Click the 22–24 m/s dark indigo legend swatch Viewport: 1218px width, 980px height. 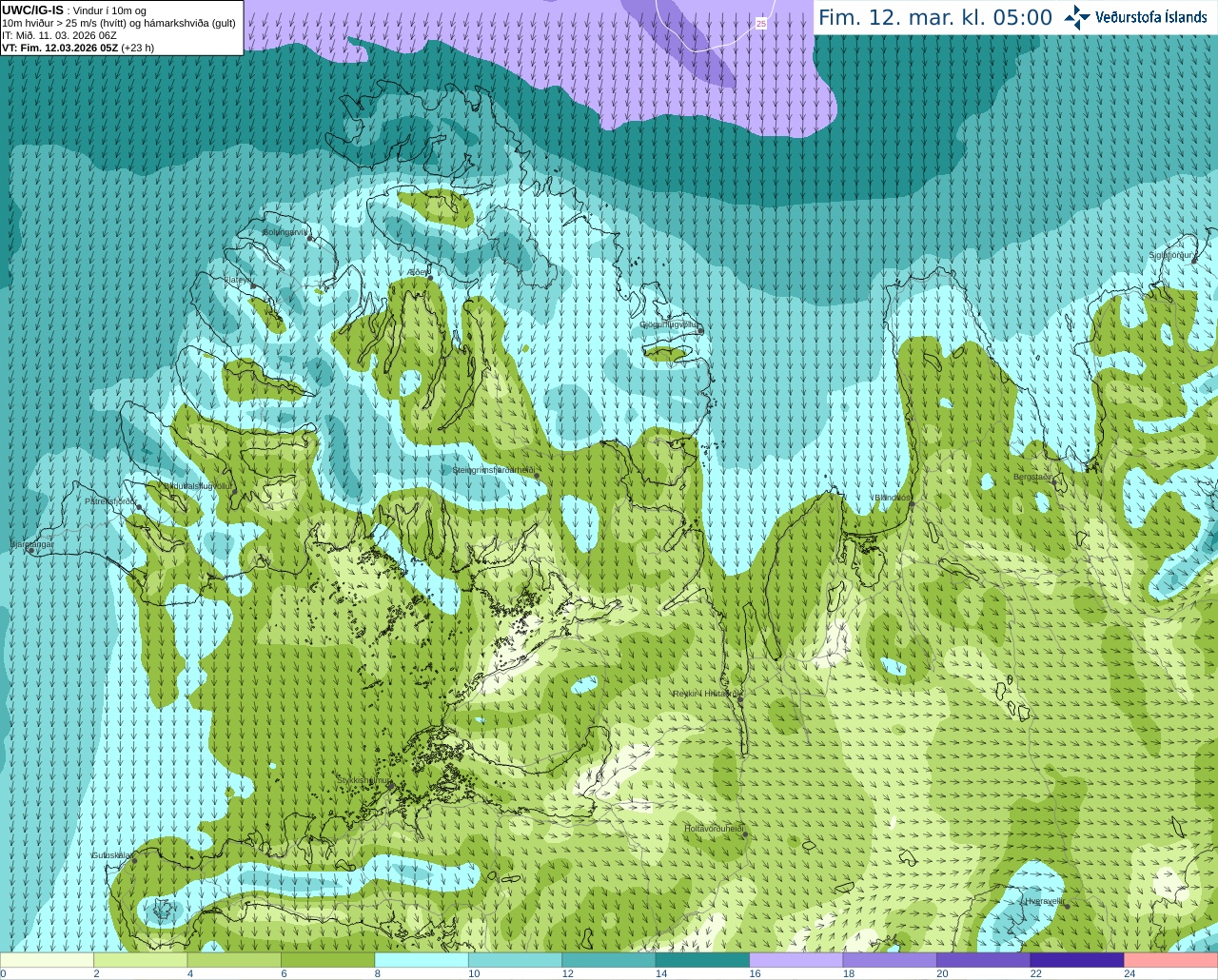(x=1077, y=960)
